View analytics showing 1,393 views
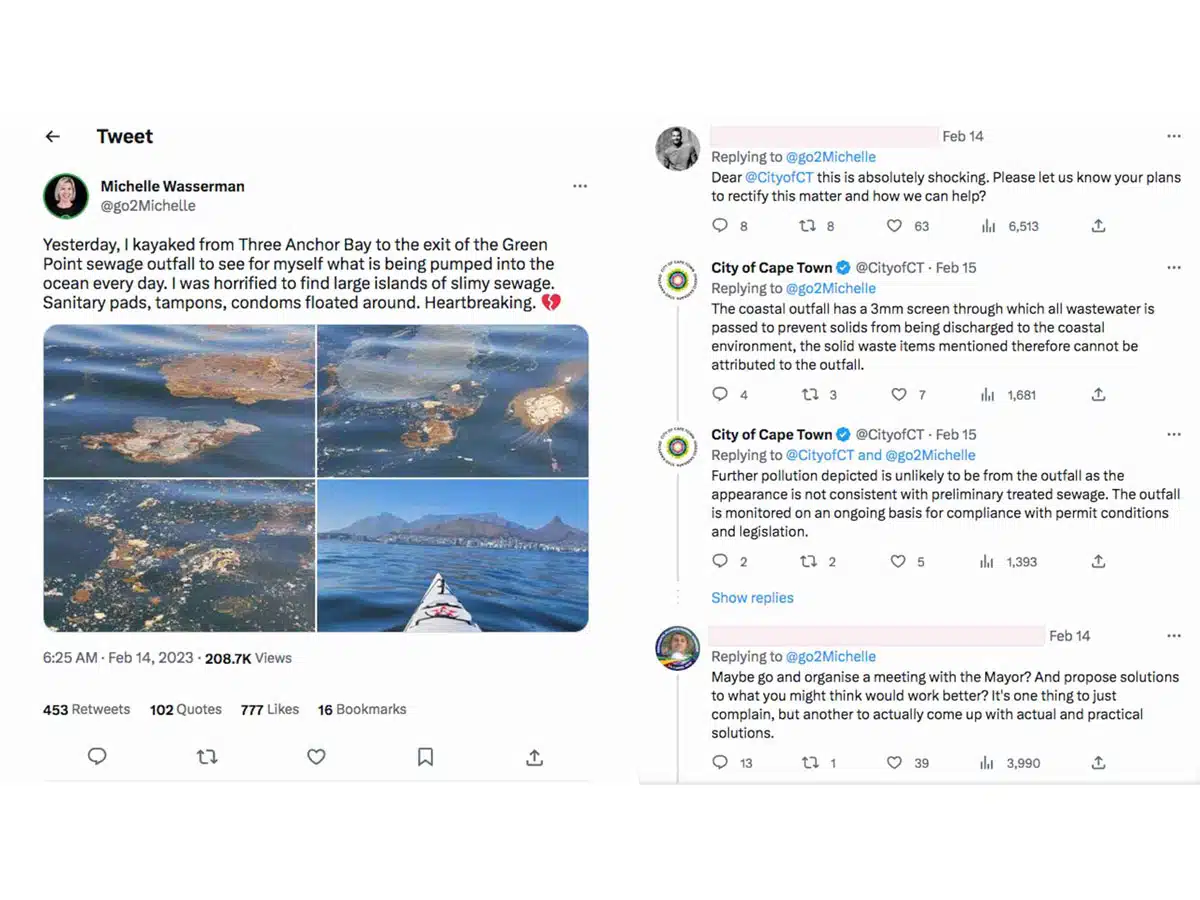The width and height of the screenshot is (1200, 900). pos(1010,562)
